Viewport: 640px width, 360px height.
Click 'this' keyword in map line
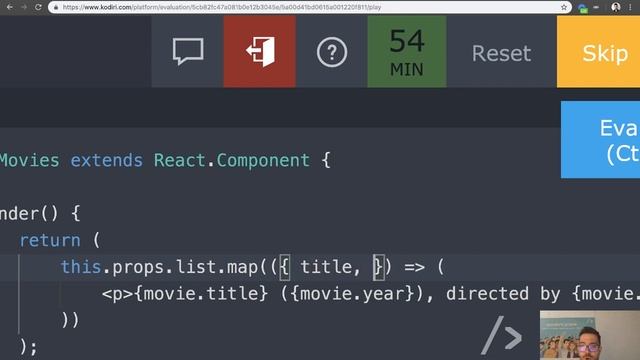(81, 267)
